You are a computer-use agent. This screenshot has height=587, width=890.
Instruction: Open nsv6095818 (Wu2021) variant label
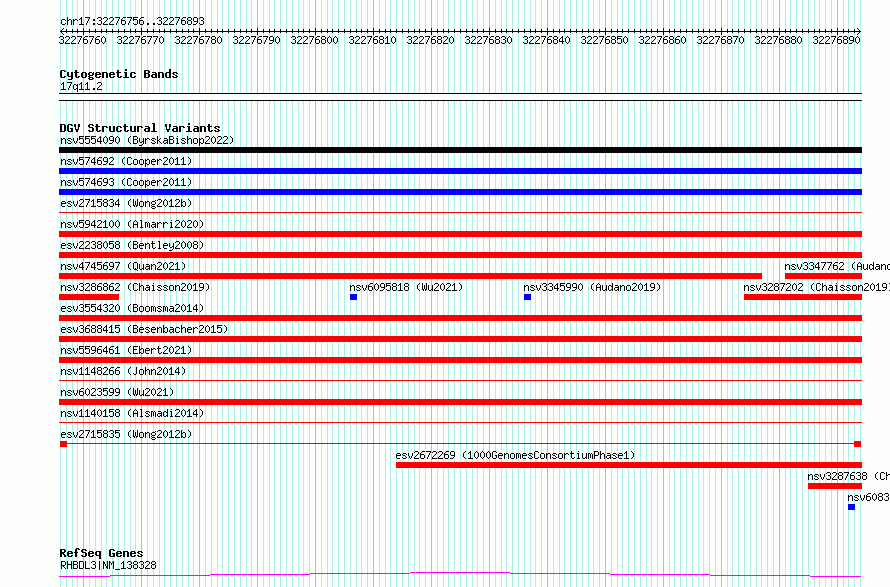[x=406, y=287]
